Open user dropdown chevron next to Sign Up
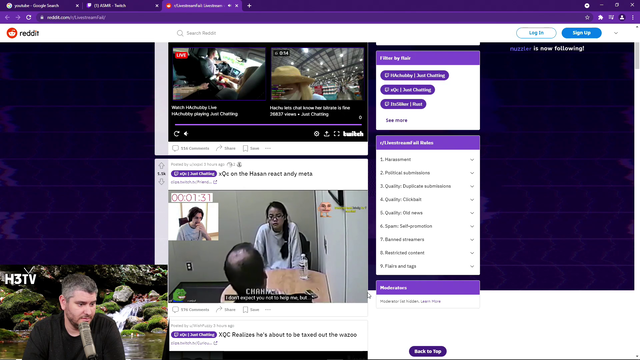The width and height of the screenshot is (640, 360). click(x=616, y=33)
